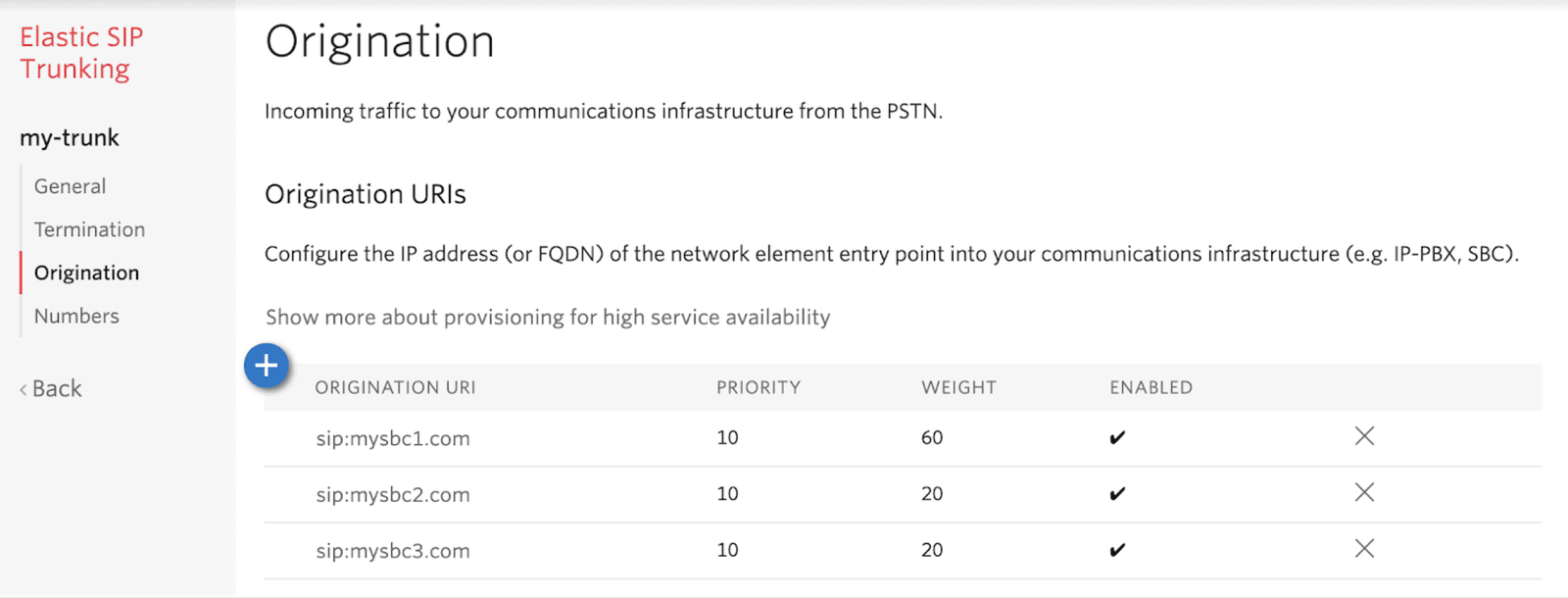Viewport: 1568px width, 598px height.
Task: Switch to the Termination section
Action: click(x=88, y=228)
